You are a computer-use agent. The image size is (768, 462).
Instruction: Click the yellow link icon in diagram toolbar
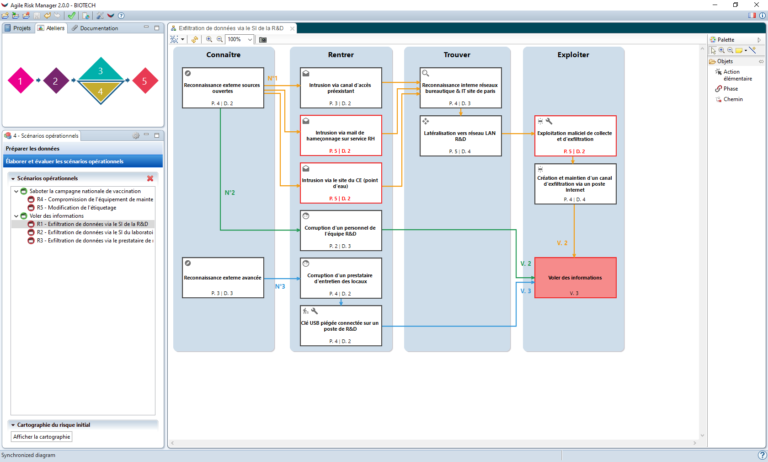click(194, 39)
